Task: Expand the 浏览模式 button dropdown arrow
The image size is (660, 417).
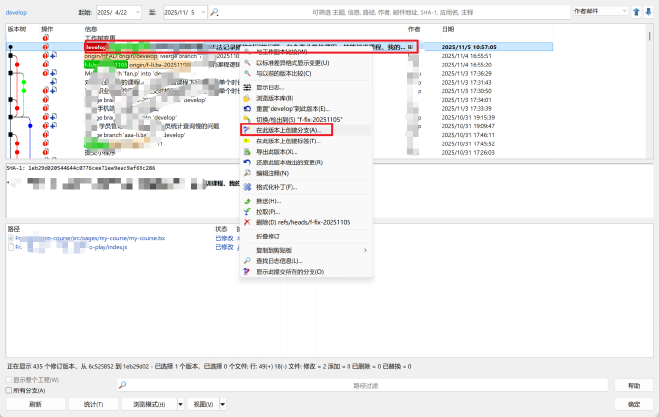Action: click(x=180, y=404)
